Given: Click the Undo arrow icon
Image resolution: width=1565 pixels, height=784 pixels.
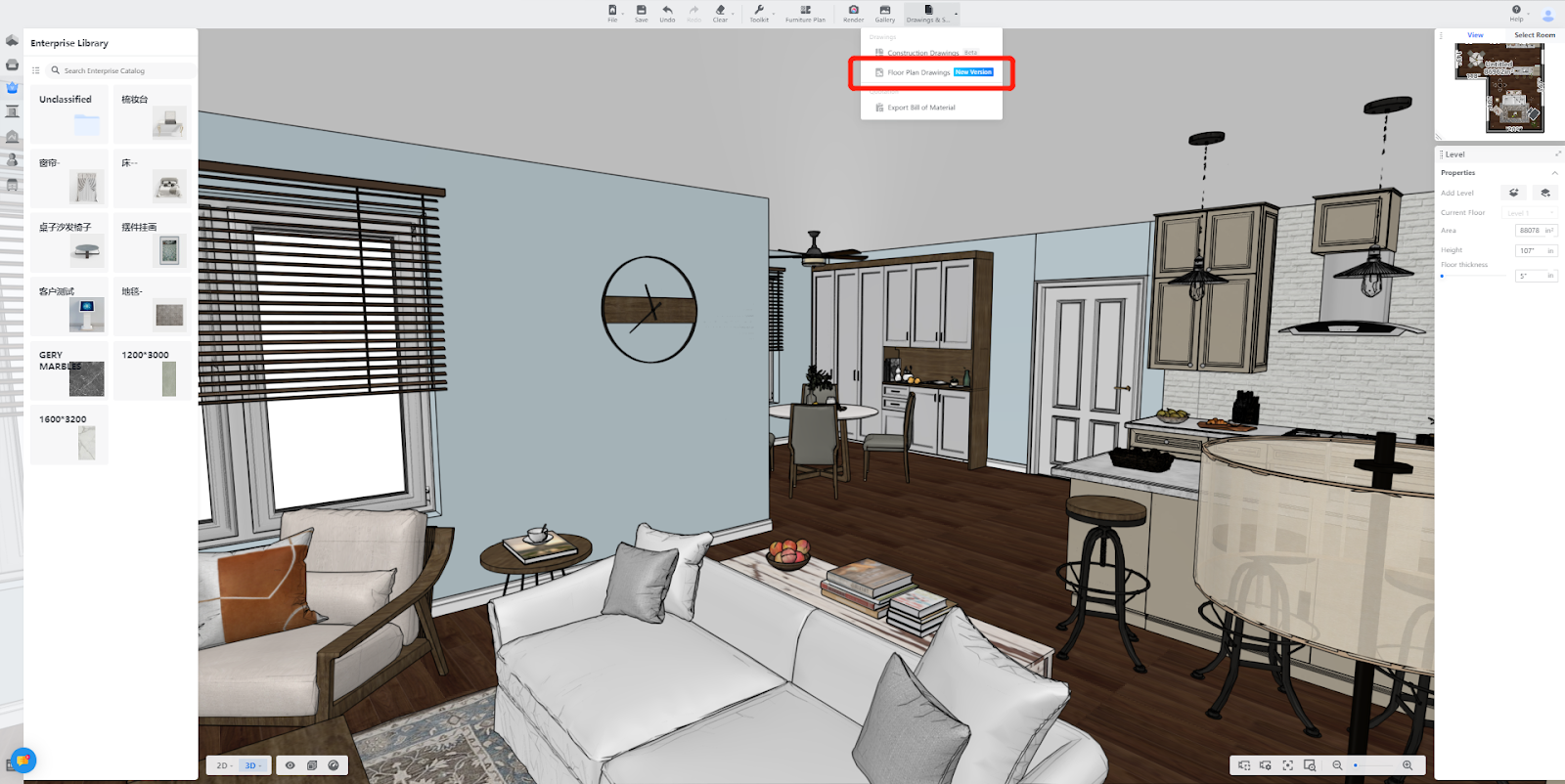Looking at the screenshot, I should coord(667,11).
